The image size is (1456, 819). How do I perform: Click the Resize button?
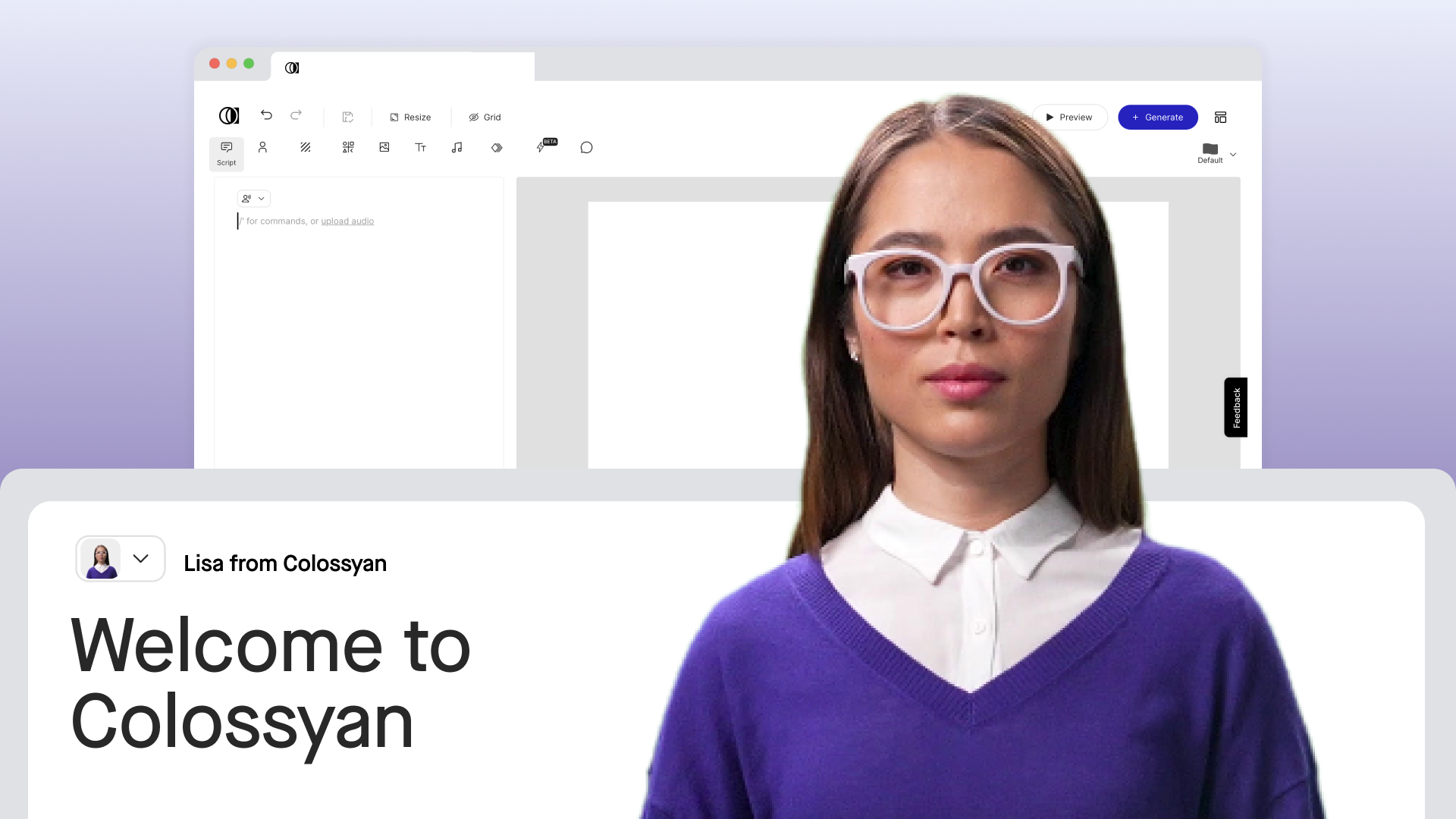pos(410,117)
